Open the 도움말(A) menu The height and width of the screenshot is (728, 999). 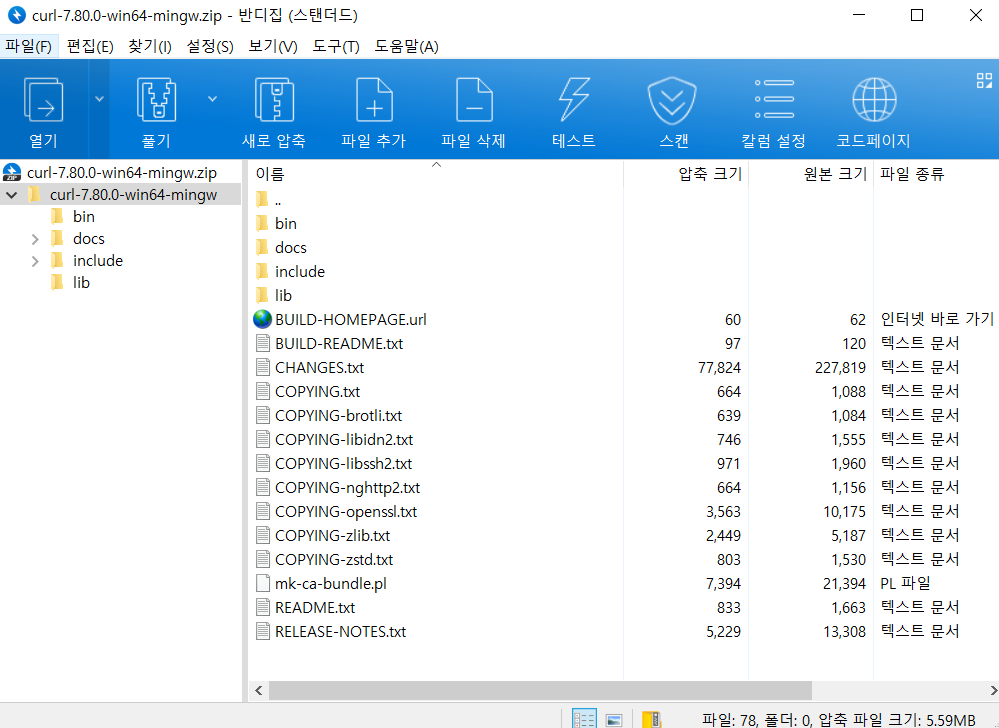point(406,46)
